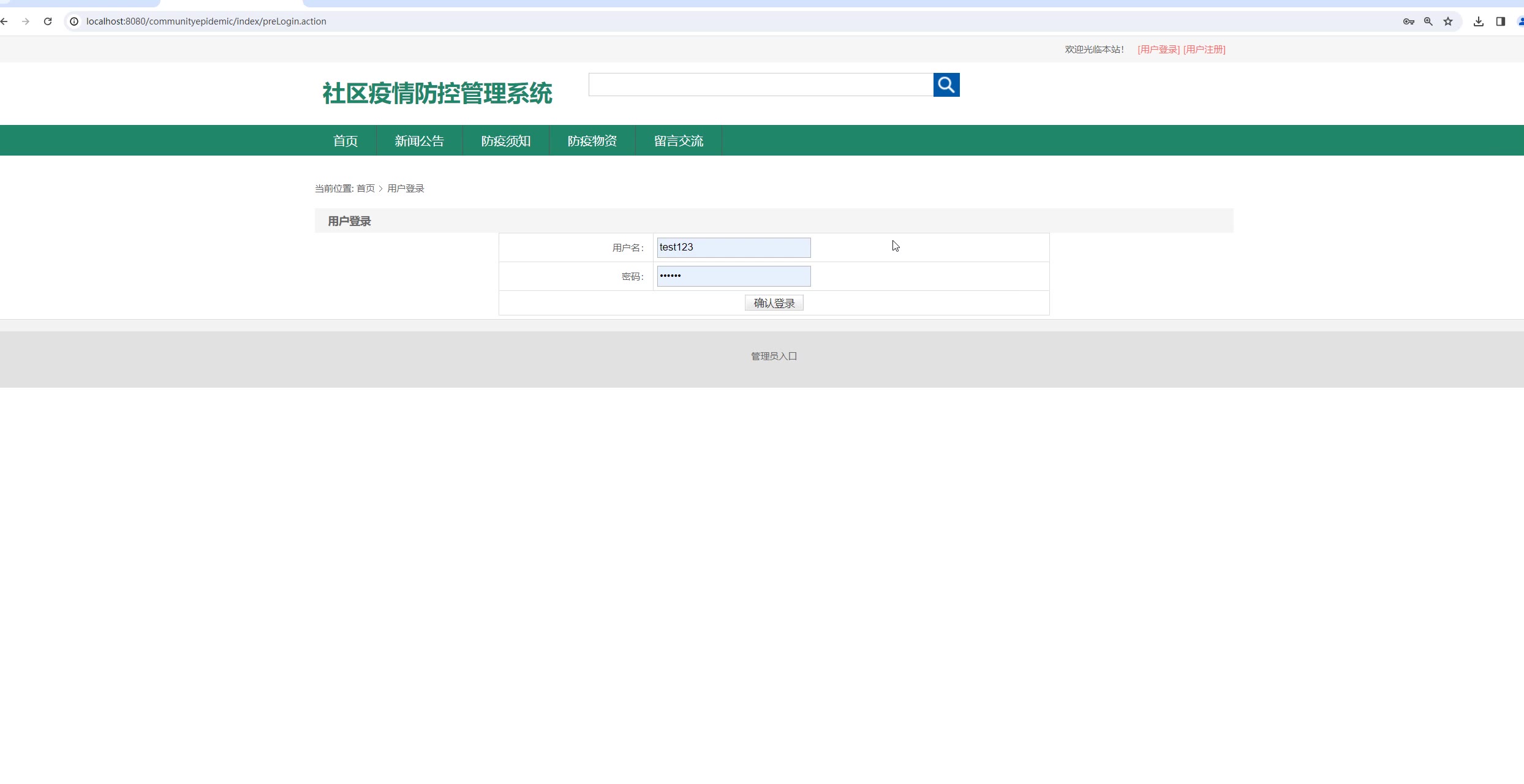The image size is (1524, 784).
Task: Click the 社区疫情防控管理系统 site title
Action: coord(437,94)
